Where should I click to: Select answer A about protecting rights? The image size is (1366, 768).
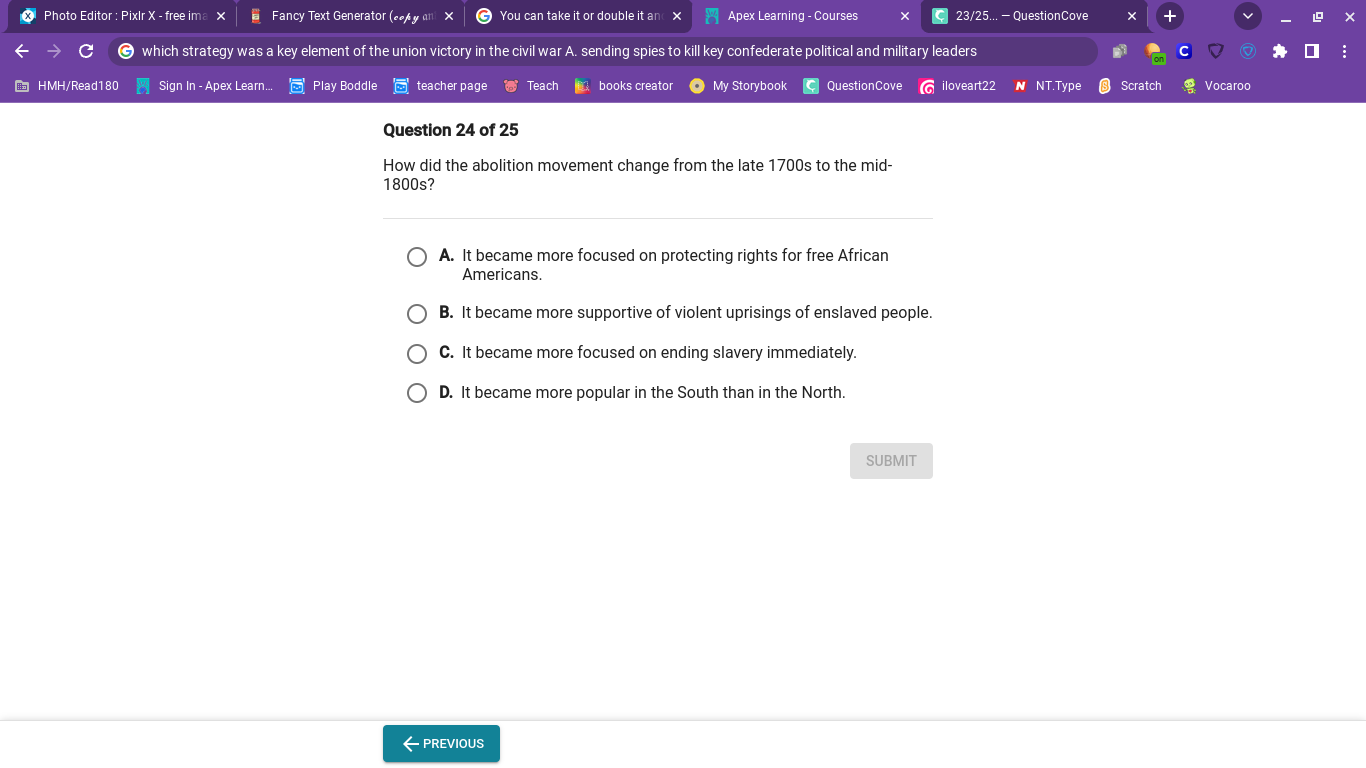(417, 257)
